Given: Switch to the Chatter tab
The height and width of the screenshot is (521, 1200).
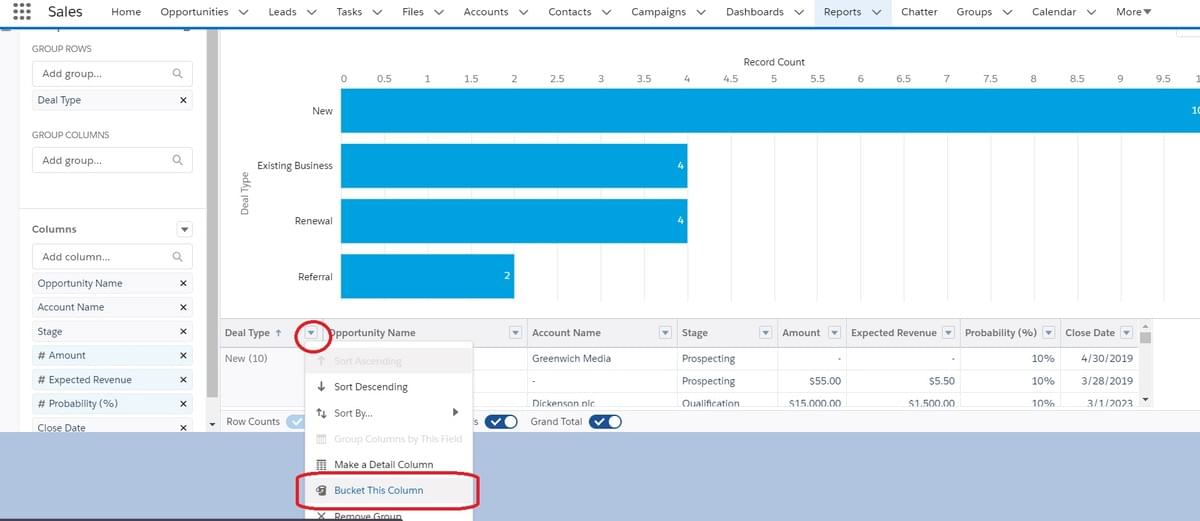Looking at the screenshot, I should pyautogui.click(x=919, y=12).
